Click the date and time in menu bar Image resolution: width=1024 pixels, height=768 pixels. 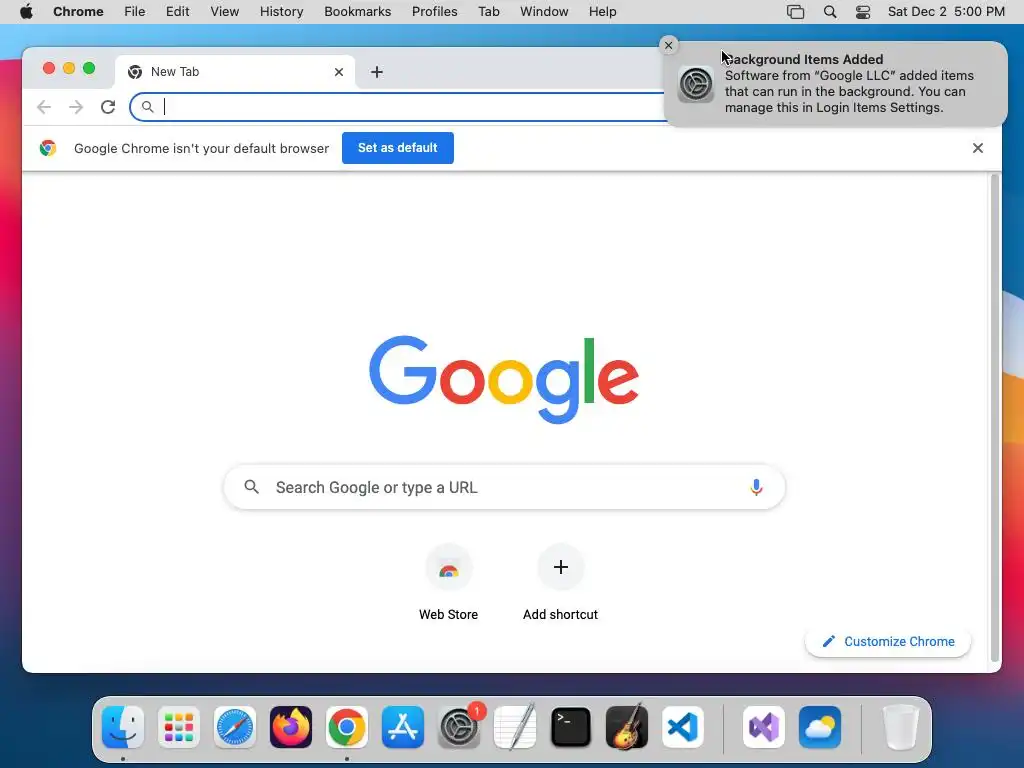click(x=946, y=12)
